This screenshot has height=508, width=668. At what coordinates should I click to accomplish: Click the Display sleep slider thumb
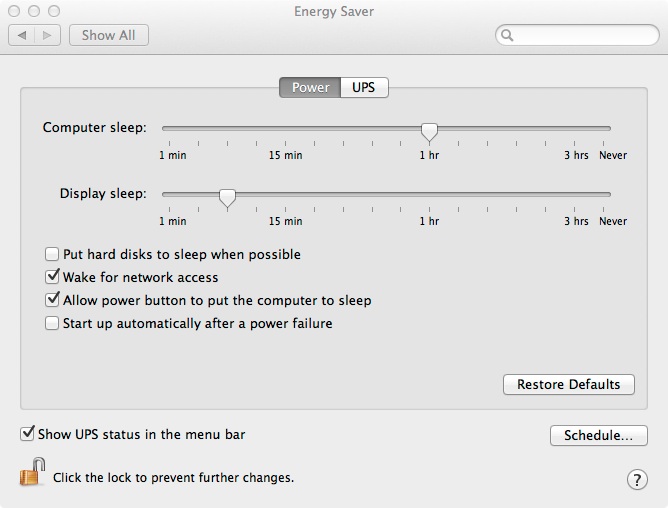[227, 198]
